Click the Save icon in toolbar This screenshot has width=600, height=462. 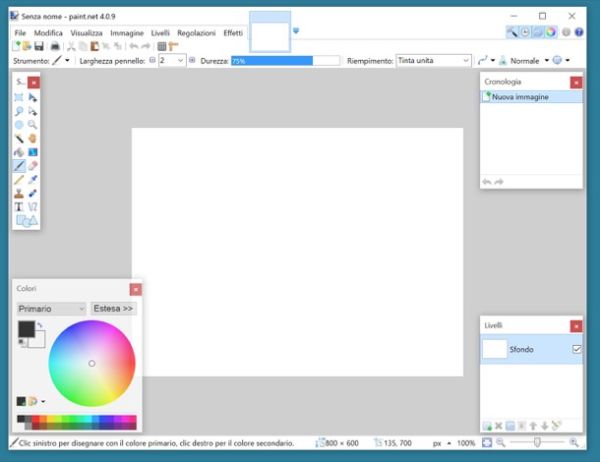39,46
